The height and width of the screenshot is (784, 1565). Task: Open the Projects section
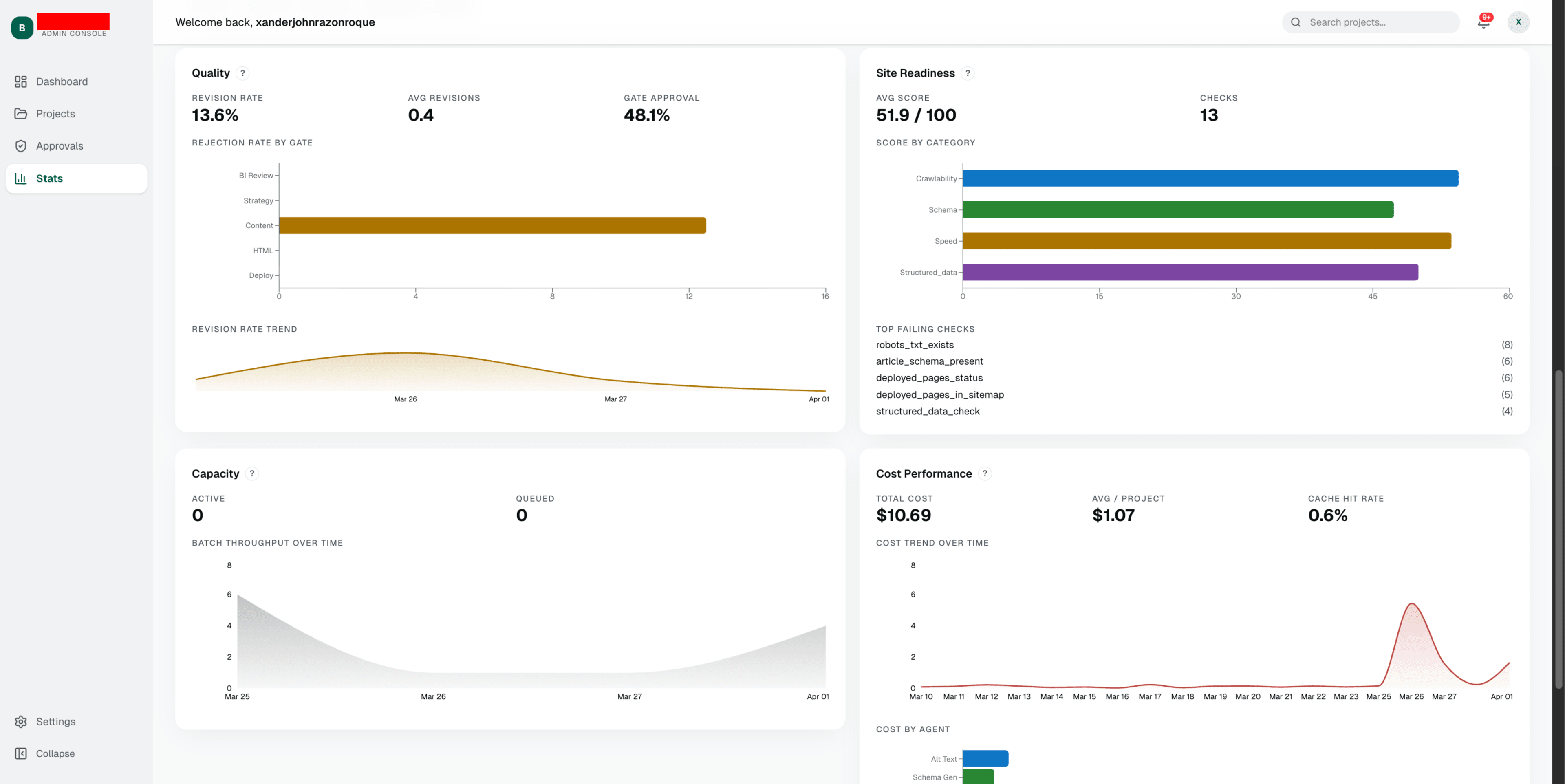pos(76,114)
